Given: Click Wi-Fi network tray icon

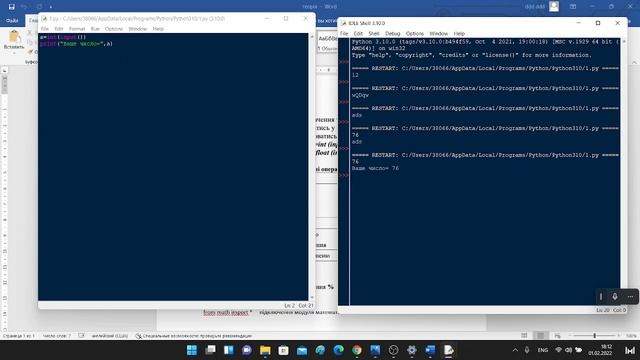Looking at the screenshot, I should 559,350.
